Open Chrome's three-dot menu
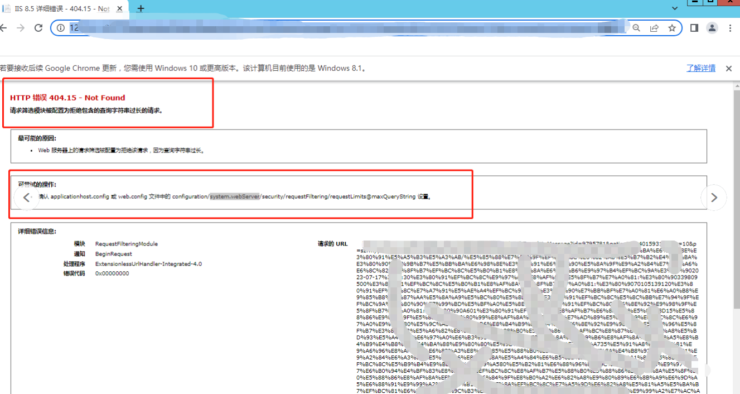This screenshot has height=394, width=740. 730,28
